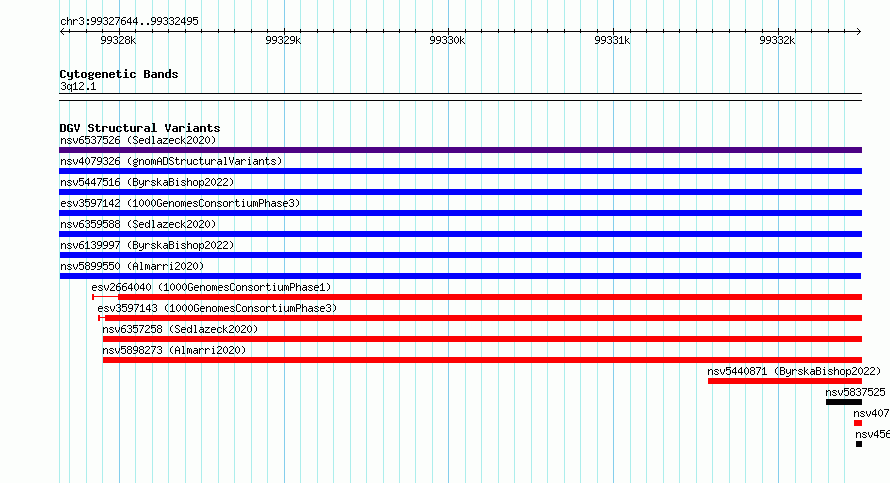Click nsv5898273 (Almarri2020) label

coord(174,350)
